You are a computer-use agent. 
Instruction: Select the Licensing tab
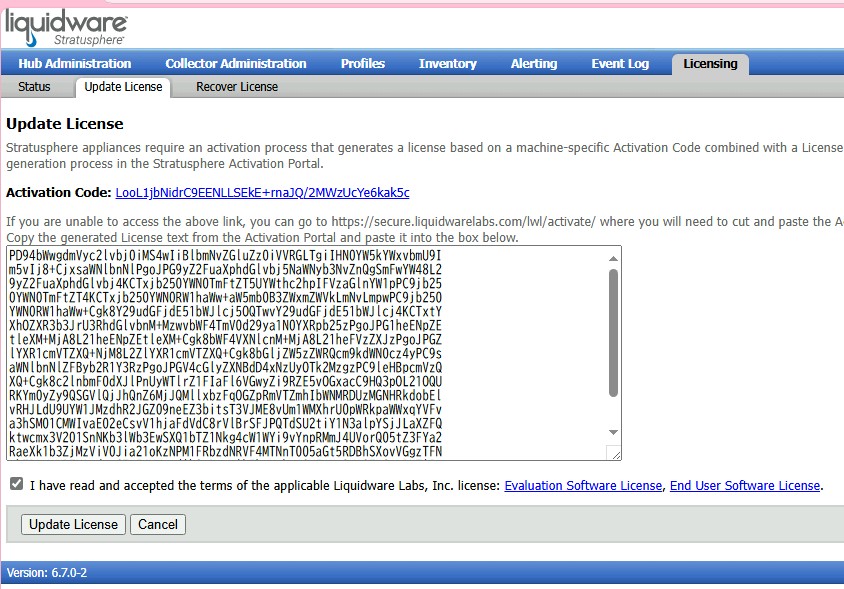click(x=711, y=64)
